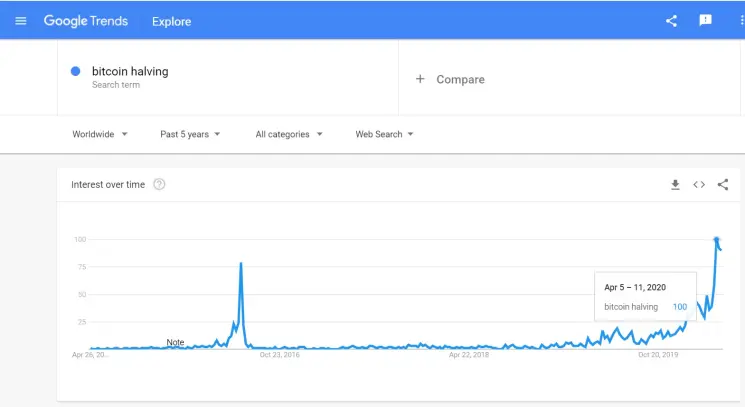Image resolution: width=745 pixels, height=407 pixels.
Task: Open the Google Trends home logo
Action: [86, 21]
